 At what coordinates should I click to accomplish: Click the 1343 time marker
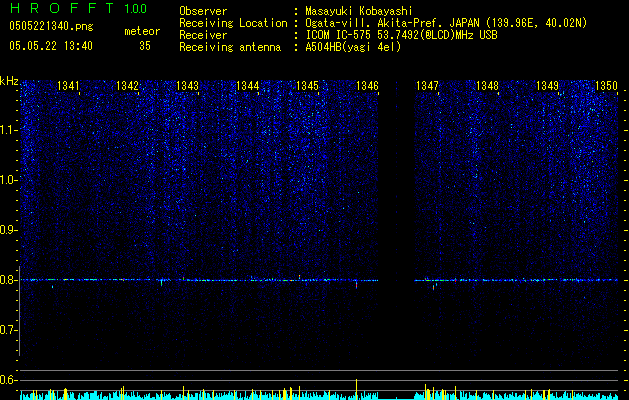[x=187, y=86]
